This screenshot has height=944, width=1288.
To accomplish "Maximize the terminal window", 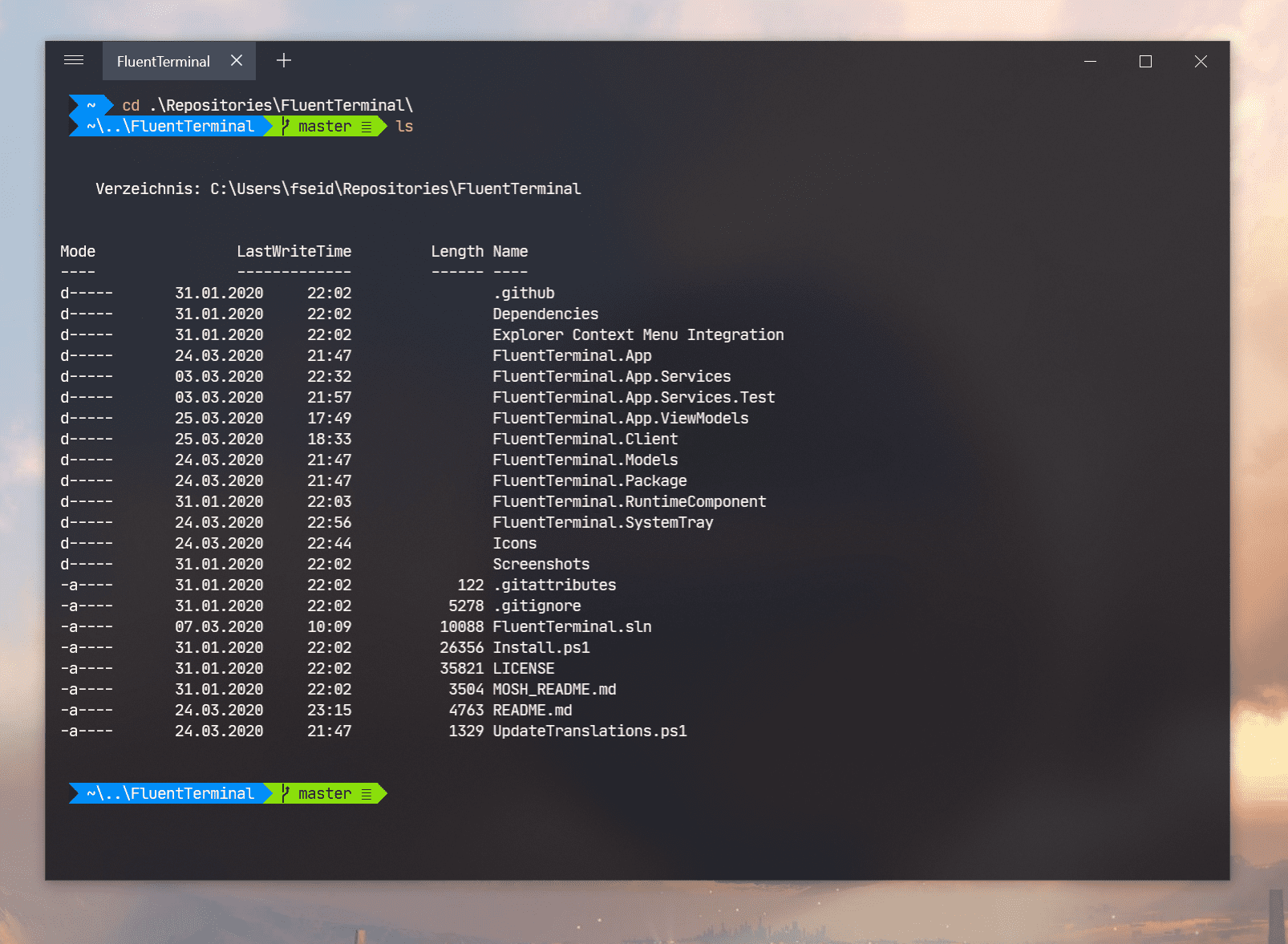I will click(1145, 60).
